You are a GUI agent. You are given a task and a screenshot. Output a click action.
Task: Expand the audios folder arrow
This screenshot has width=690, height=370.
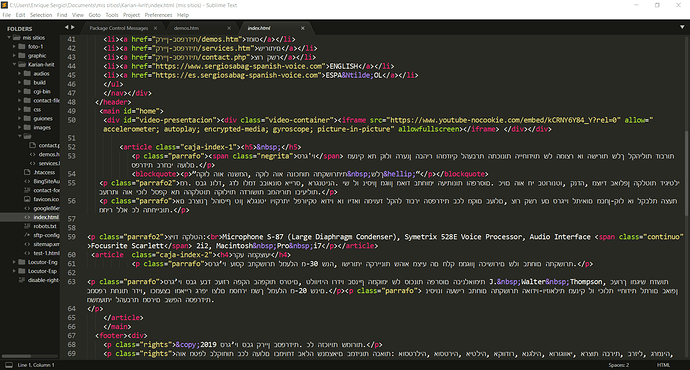[x=19, y=73]
